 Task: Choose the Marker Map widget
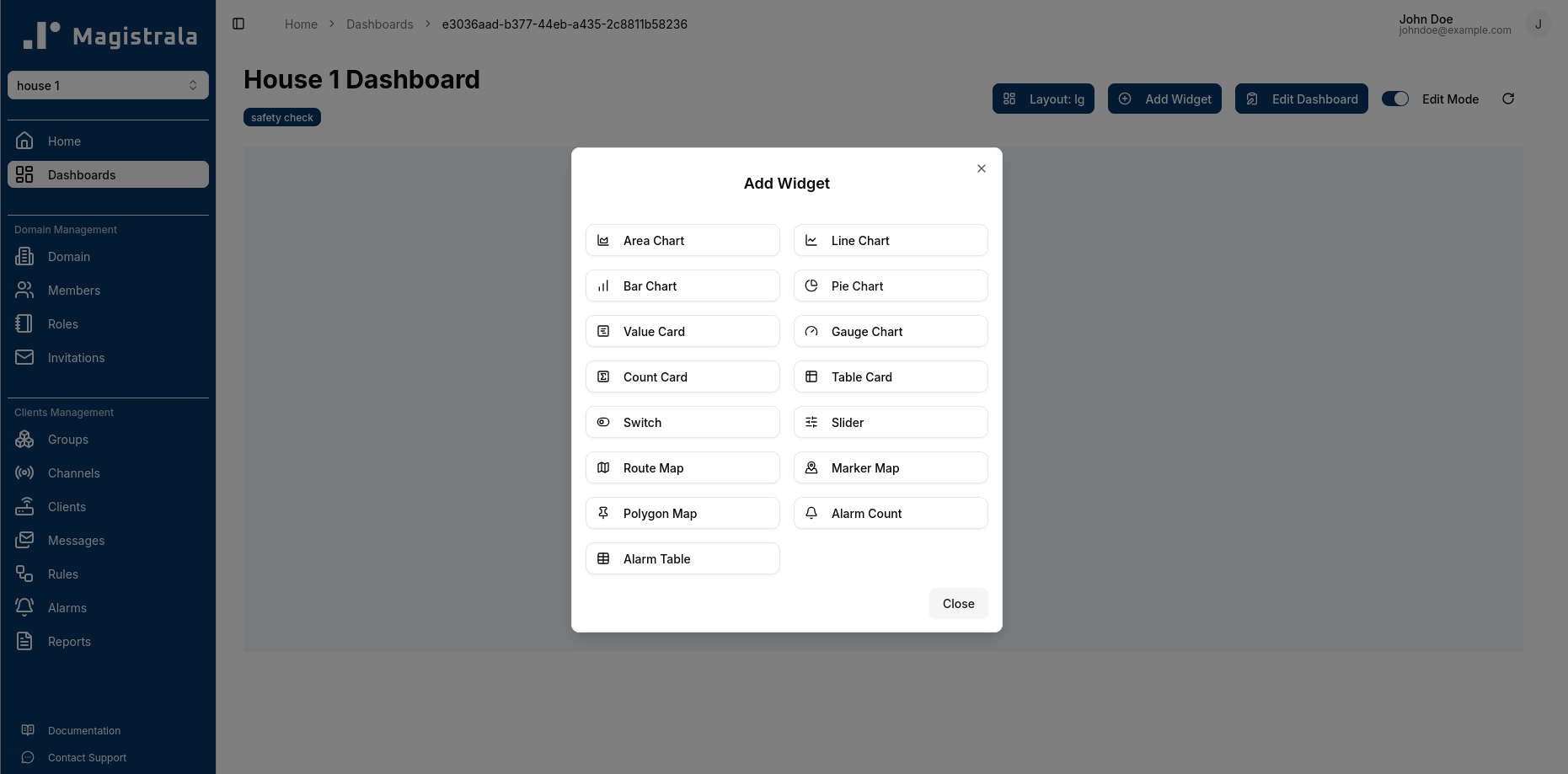(x=890, y=467)
